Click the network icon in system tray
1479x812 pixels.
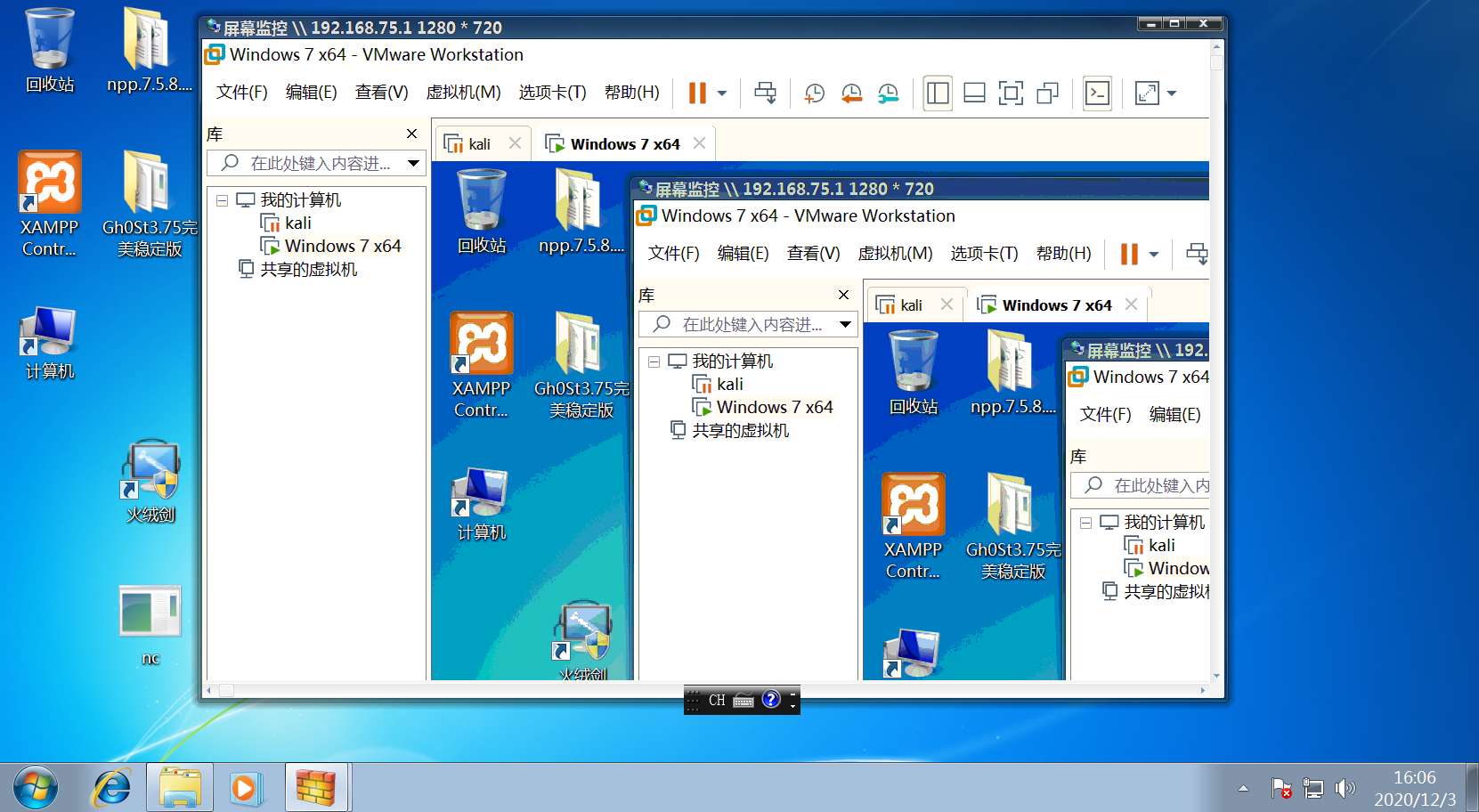point(1313,788)
